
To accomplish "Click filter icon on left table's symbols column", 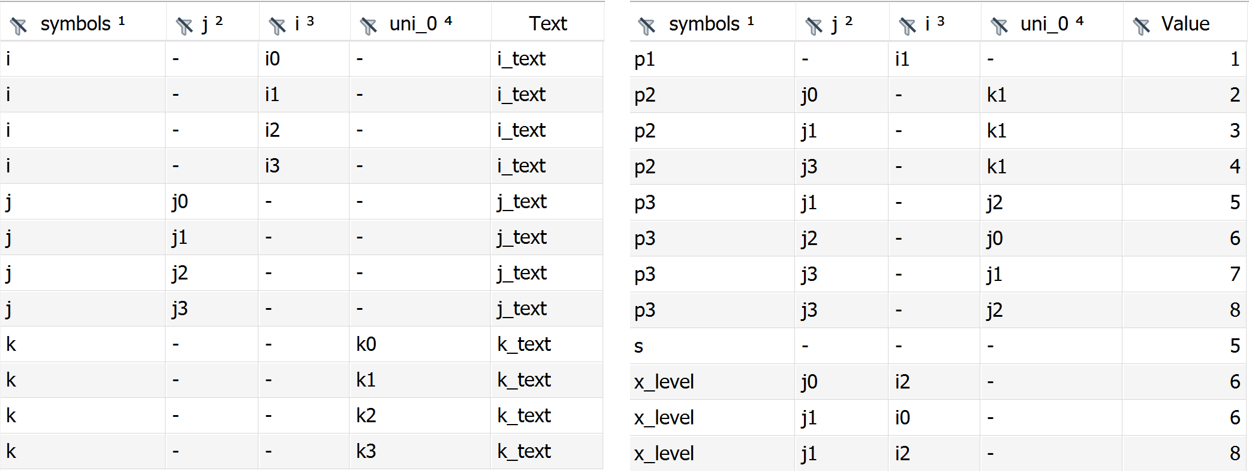I will [x=17, y=25].
